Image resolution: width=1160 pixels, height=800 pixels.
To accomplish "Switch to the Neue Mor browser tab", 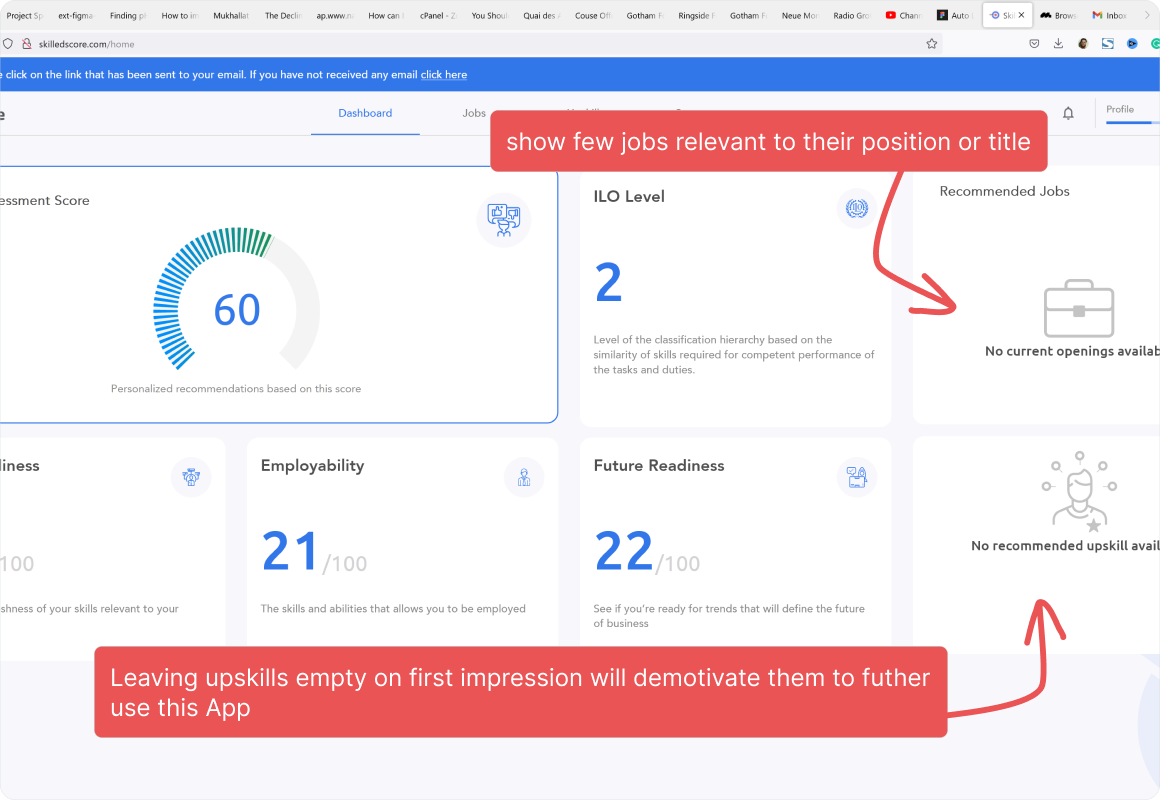I will point(800,15).
